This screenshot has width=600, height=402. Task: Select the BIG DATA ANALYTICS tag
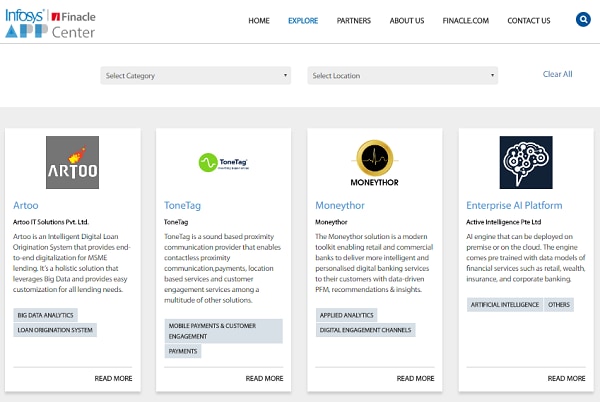click(46, 315)
